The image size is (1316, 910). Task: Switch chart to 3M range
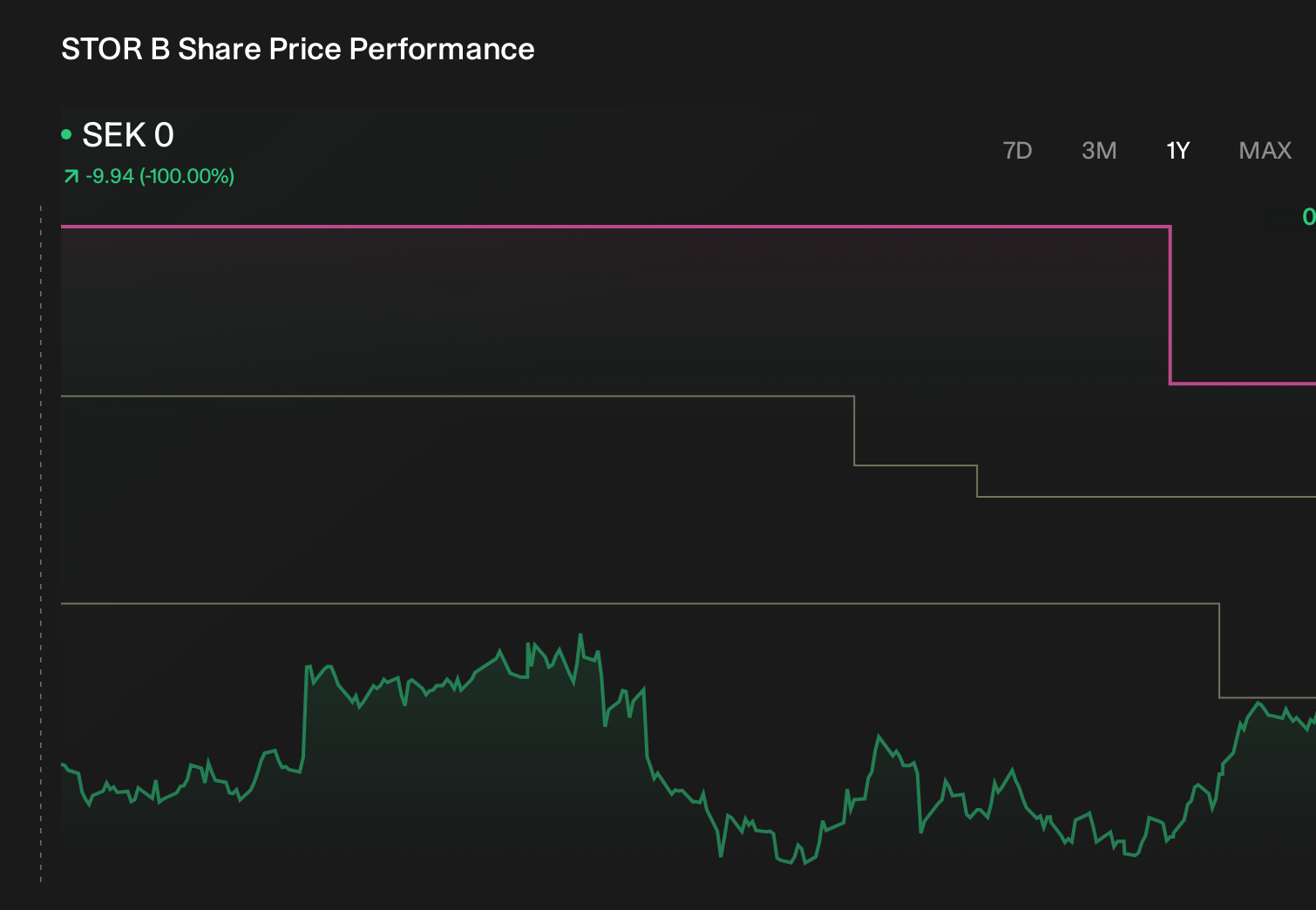point(1099,151)
